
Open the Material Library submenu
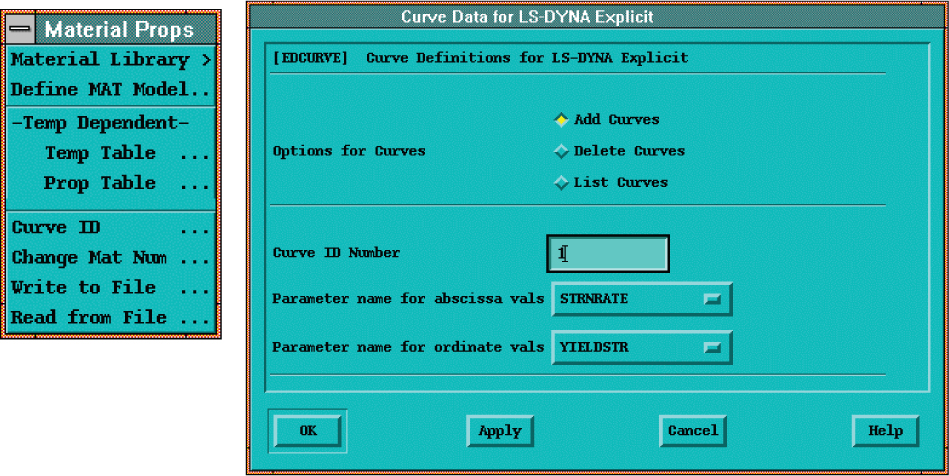[111, 59]
